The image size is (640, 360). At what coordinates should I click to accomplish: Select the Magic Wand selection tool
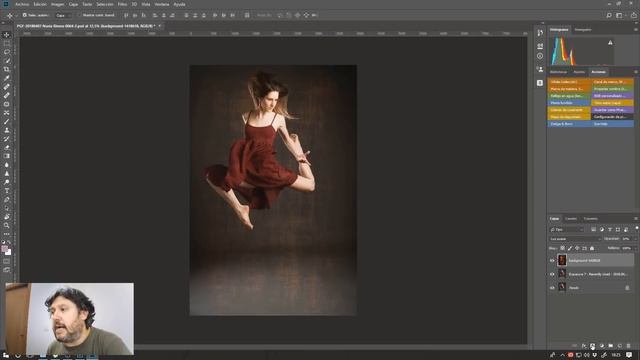click(7, 60)
